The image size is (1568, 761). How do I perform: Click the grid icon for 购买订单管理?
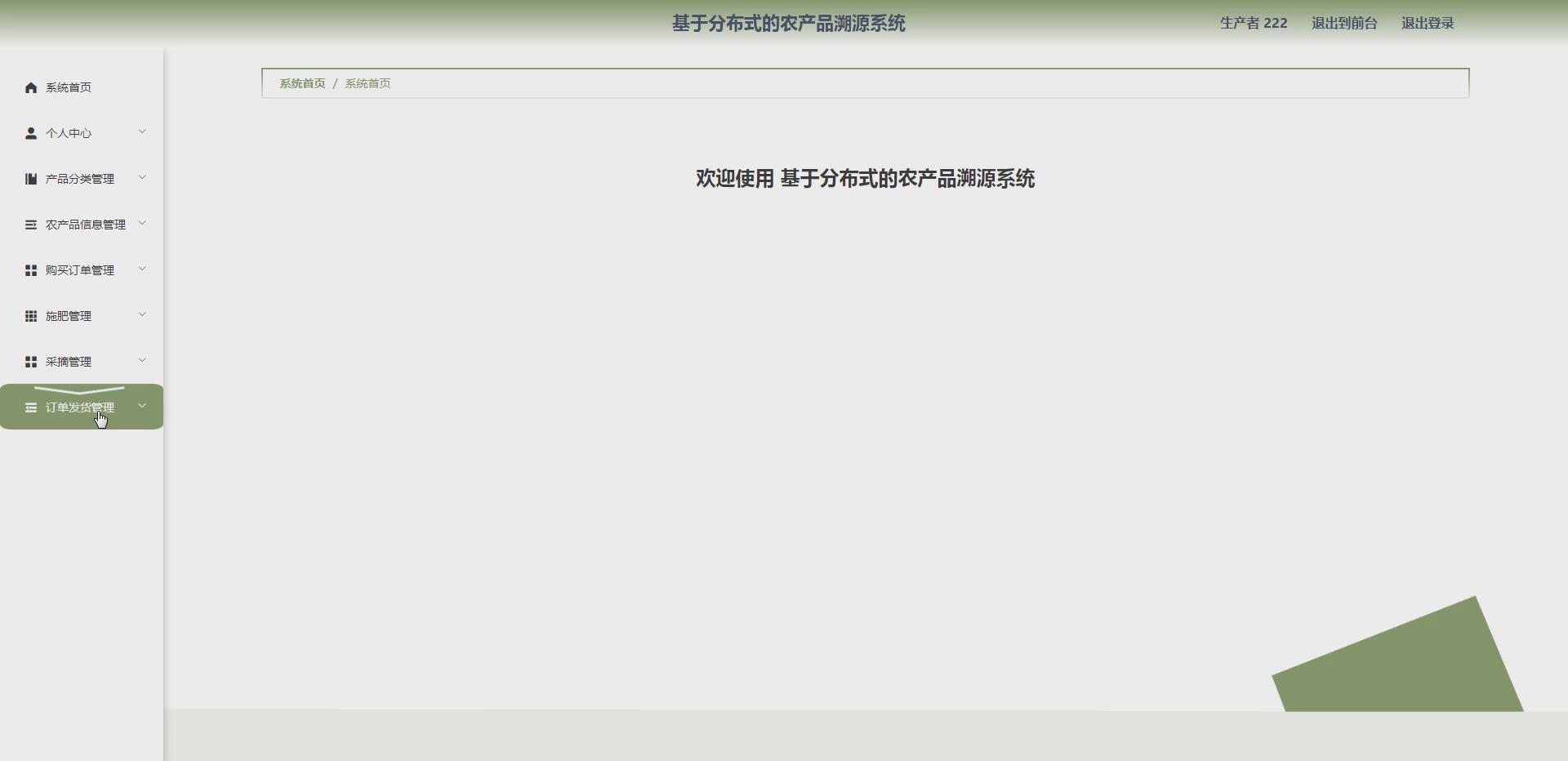point(31,269)
